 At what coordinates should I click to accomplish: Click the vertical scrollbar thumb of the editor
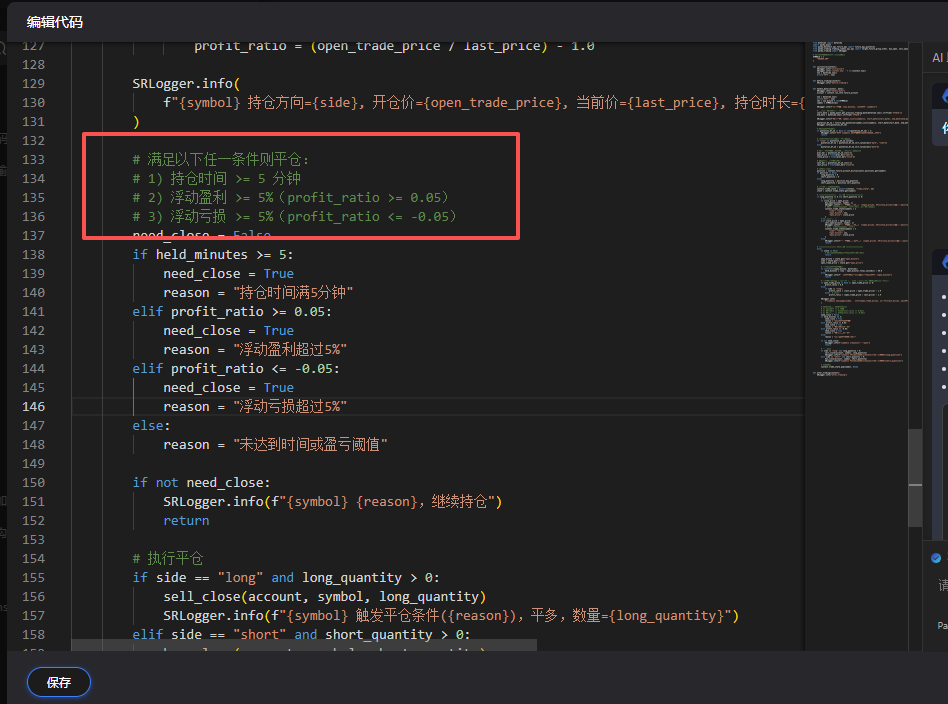coord(915,477)
